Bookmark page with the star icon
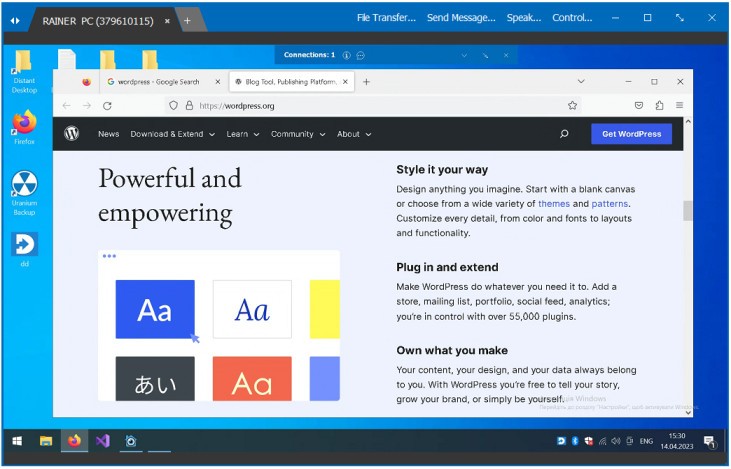This screenshot has width=731, height=469. (572, 106)
